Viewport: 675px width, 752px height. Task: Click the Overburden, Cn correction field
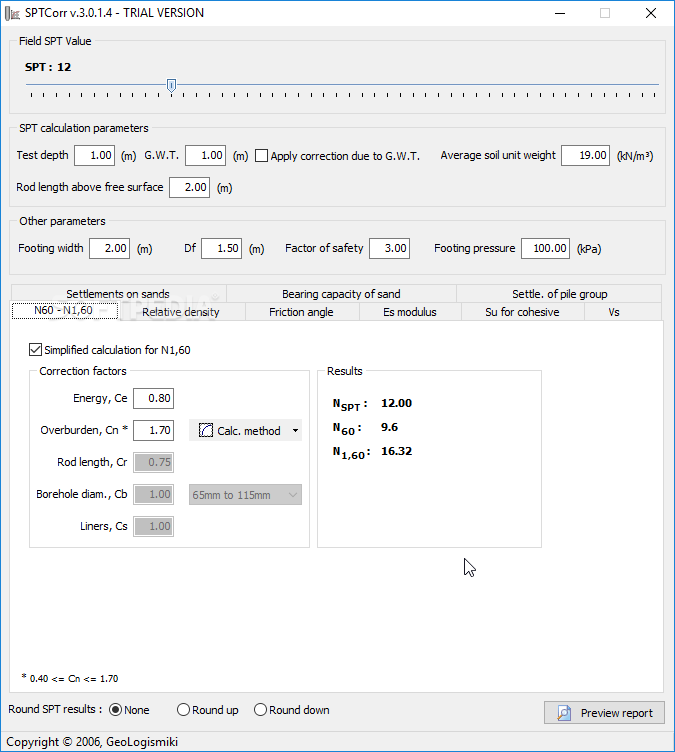(x=154, y=430)
